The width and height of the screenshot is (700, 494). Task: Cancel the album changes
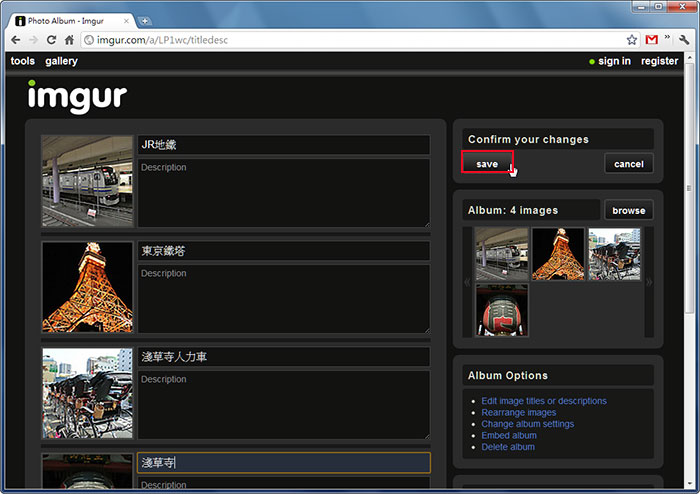click(x=629, y=164)
